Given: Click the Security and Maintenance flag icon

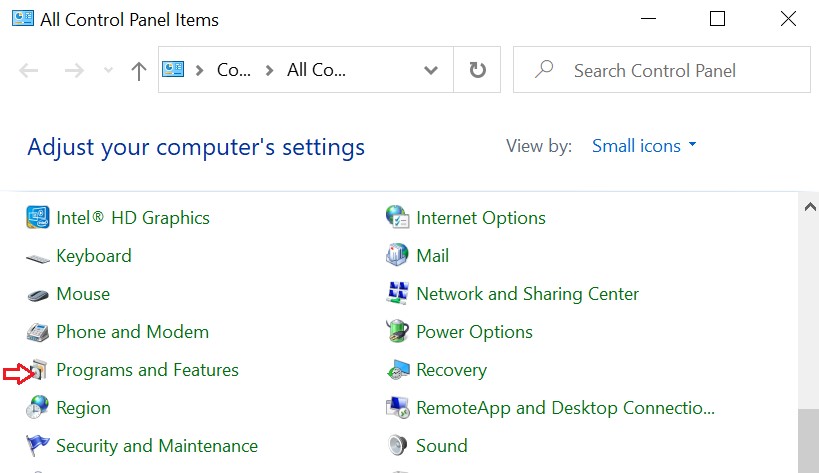Looking at the screenshot, I should point(38,445).
